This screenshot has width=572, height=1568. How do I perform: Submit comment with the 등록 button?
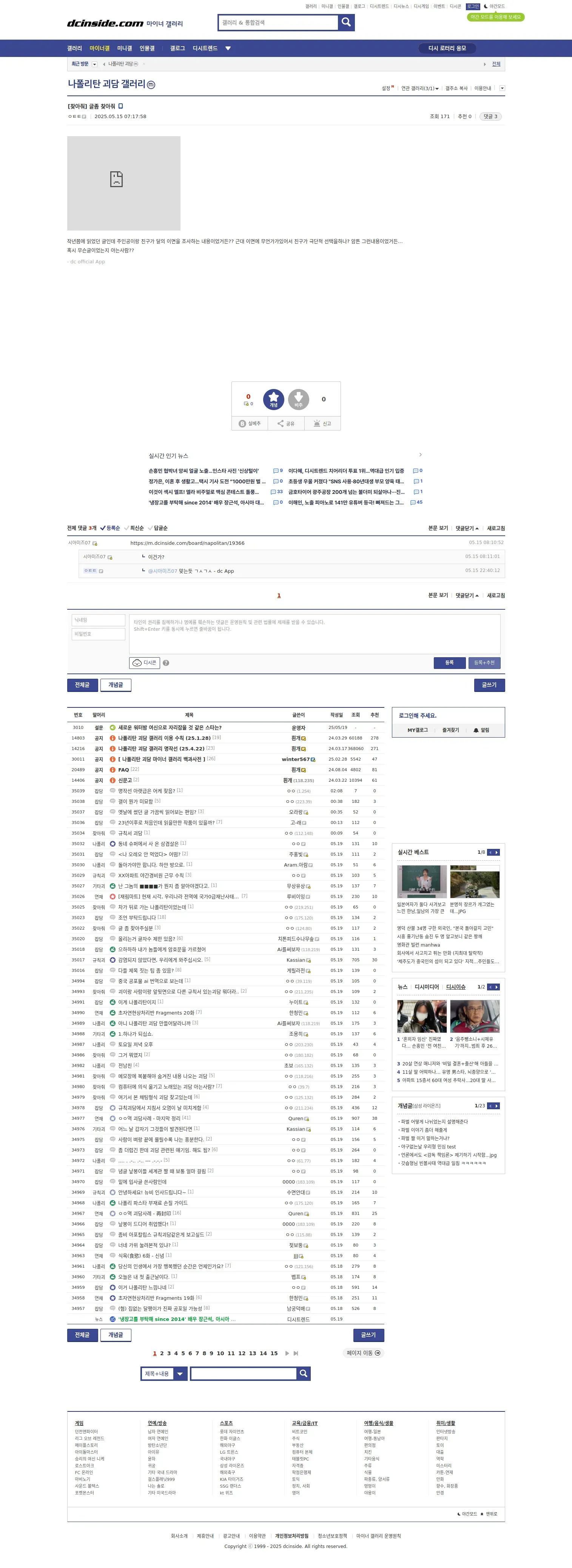pos(450,663)
